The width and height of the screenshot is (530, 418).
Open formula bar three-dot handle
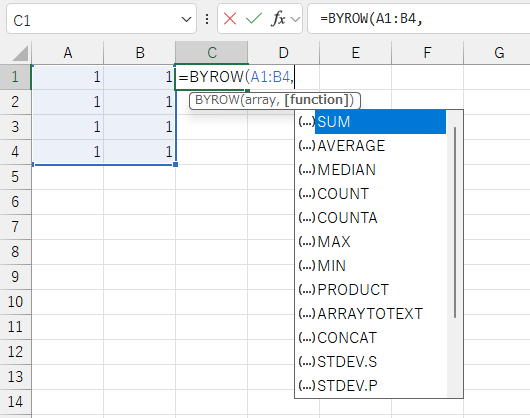point(207,19)
